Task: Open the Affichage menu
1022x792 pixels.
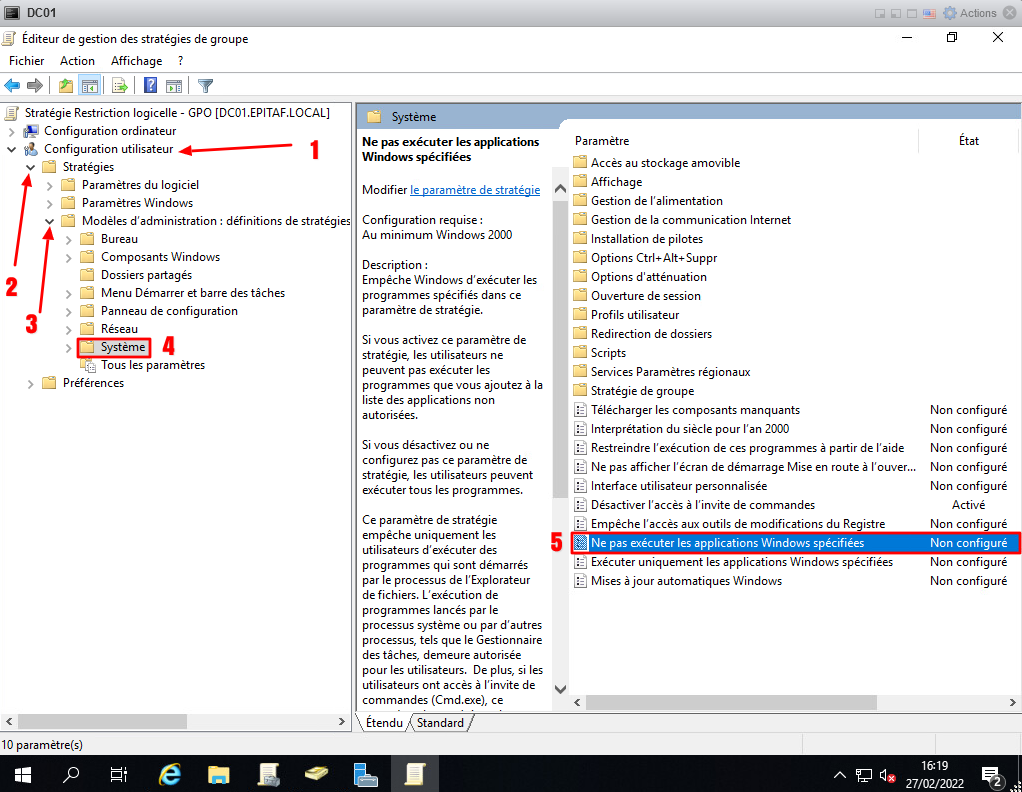Action: click(x=136, y=61)
